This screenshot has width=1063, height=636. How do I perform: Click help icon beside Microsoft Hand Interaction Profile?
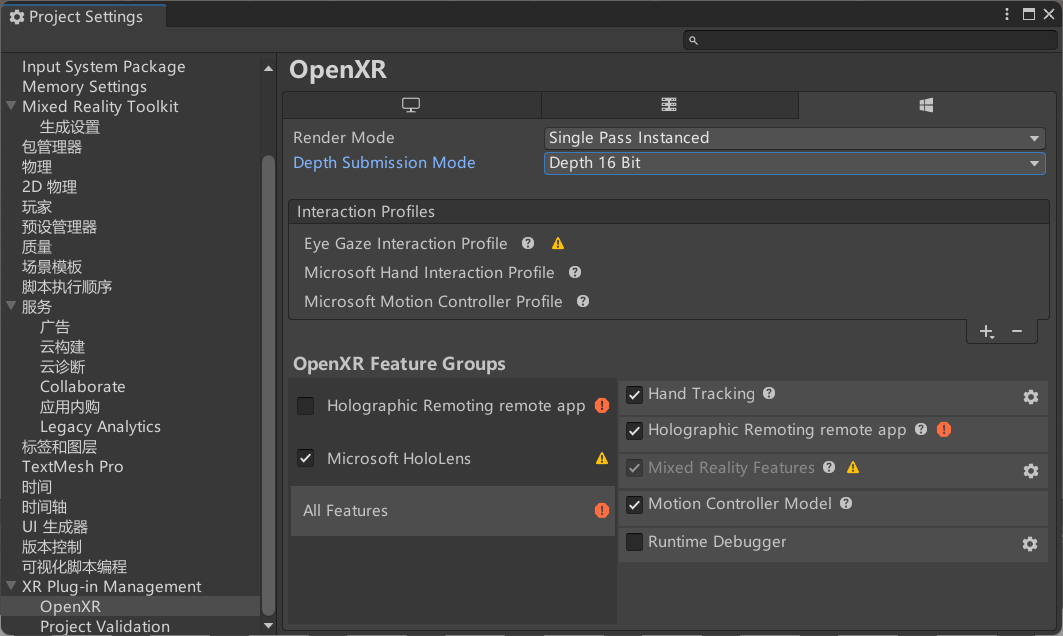(x=575, y=272)
